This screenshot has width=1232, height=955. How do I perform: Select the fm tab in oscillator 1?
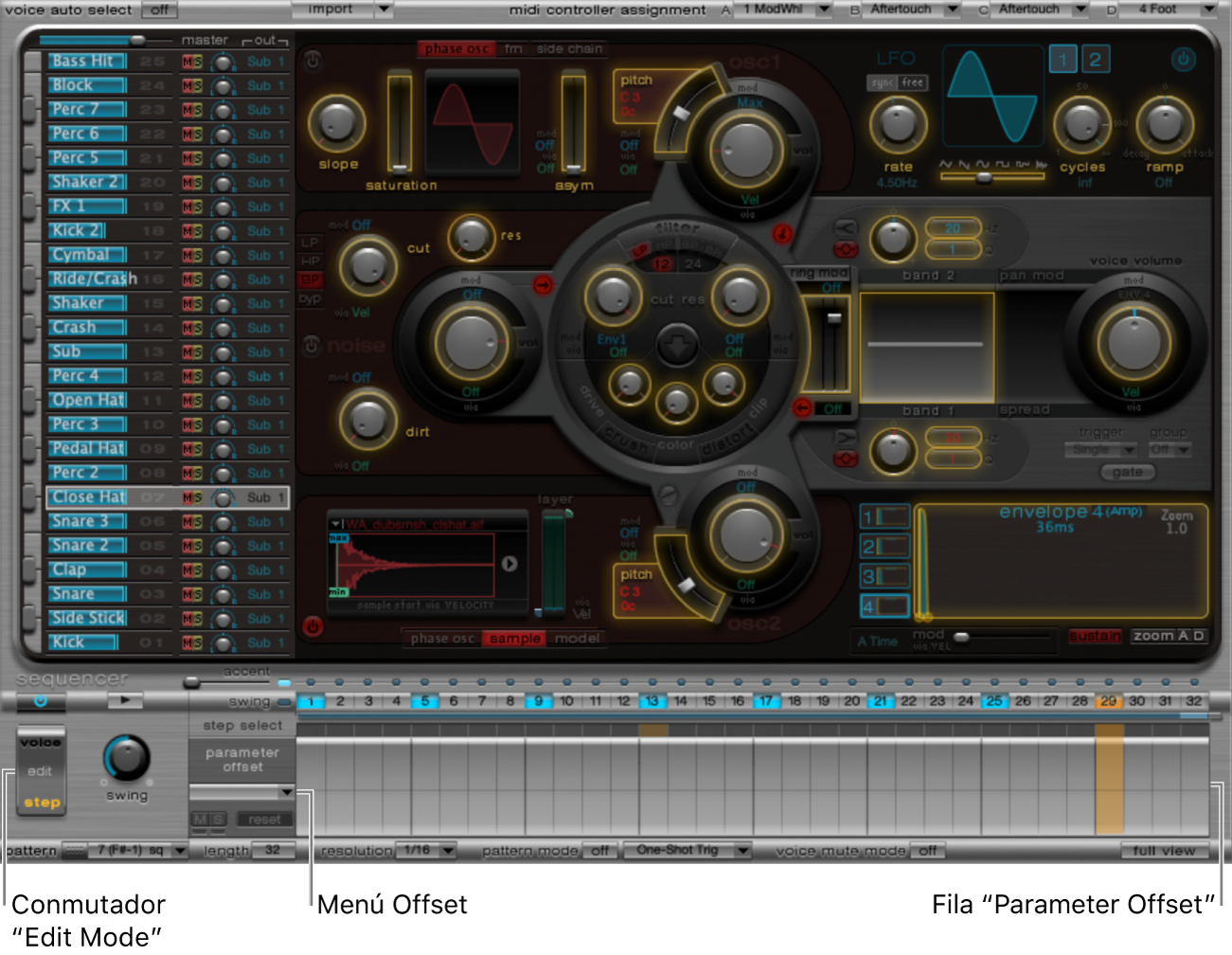pyautogui.click(x=512, y=49)
